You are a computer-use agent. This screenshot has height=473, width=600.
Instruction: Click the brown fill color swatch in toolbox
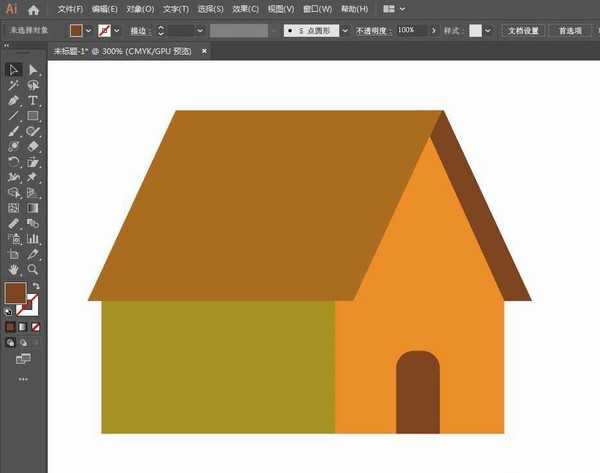(15, 293)
